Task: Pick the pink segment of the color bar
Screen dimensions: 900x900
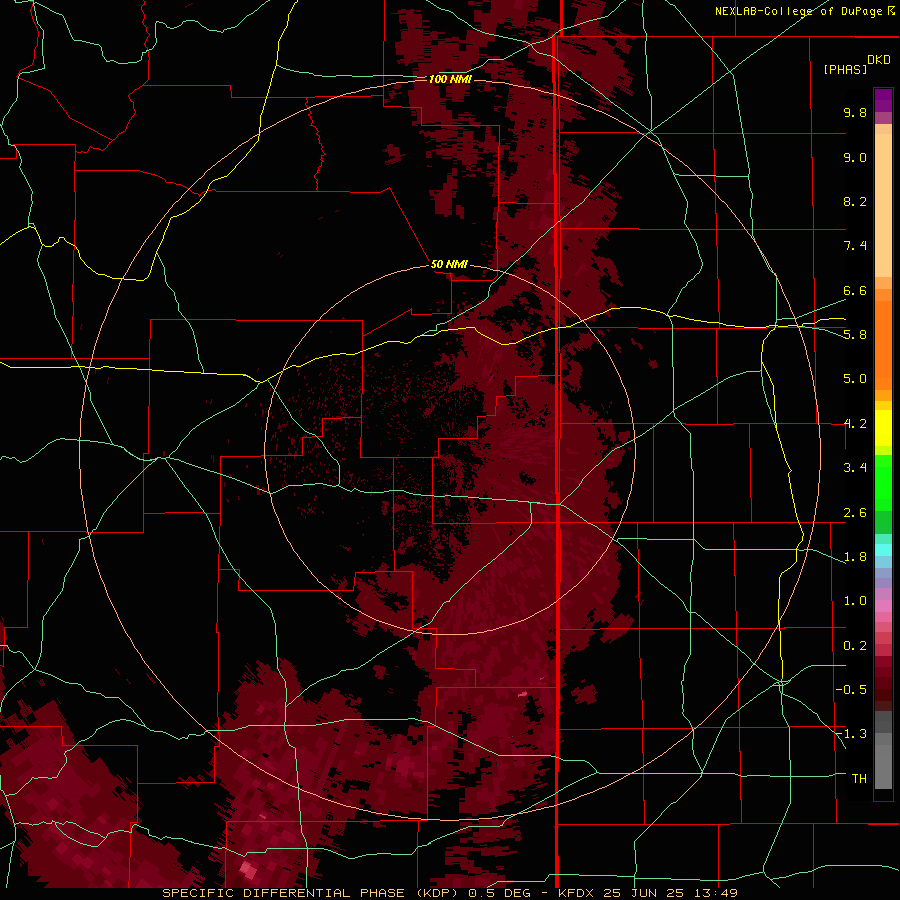Action: coord(883,606)
